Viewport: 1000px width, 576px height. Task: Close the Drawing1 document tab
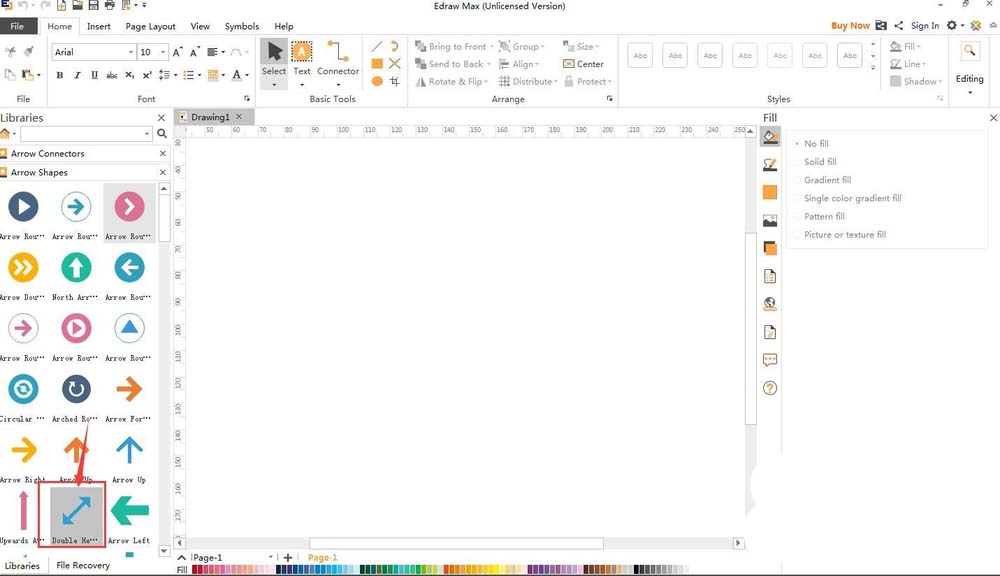239,117
